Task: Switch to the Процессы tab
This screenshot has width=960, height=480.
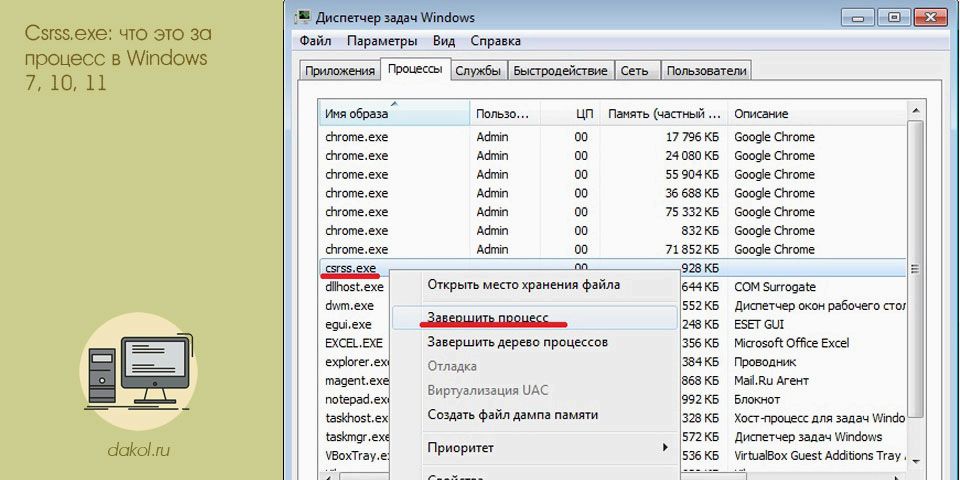Action: [x=415, y=69]
